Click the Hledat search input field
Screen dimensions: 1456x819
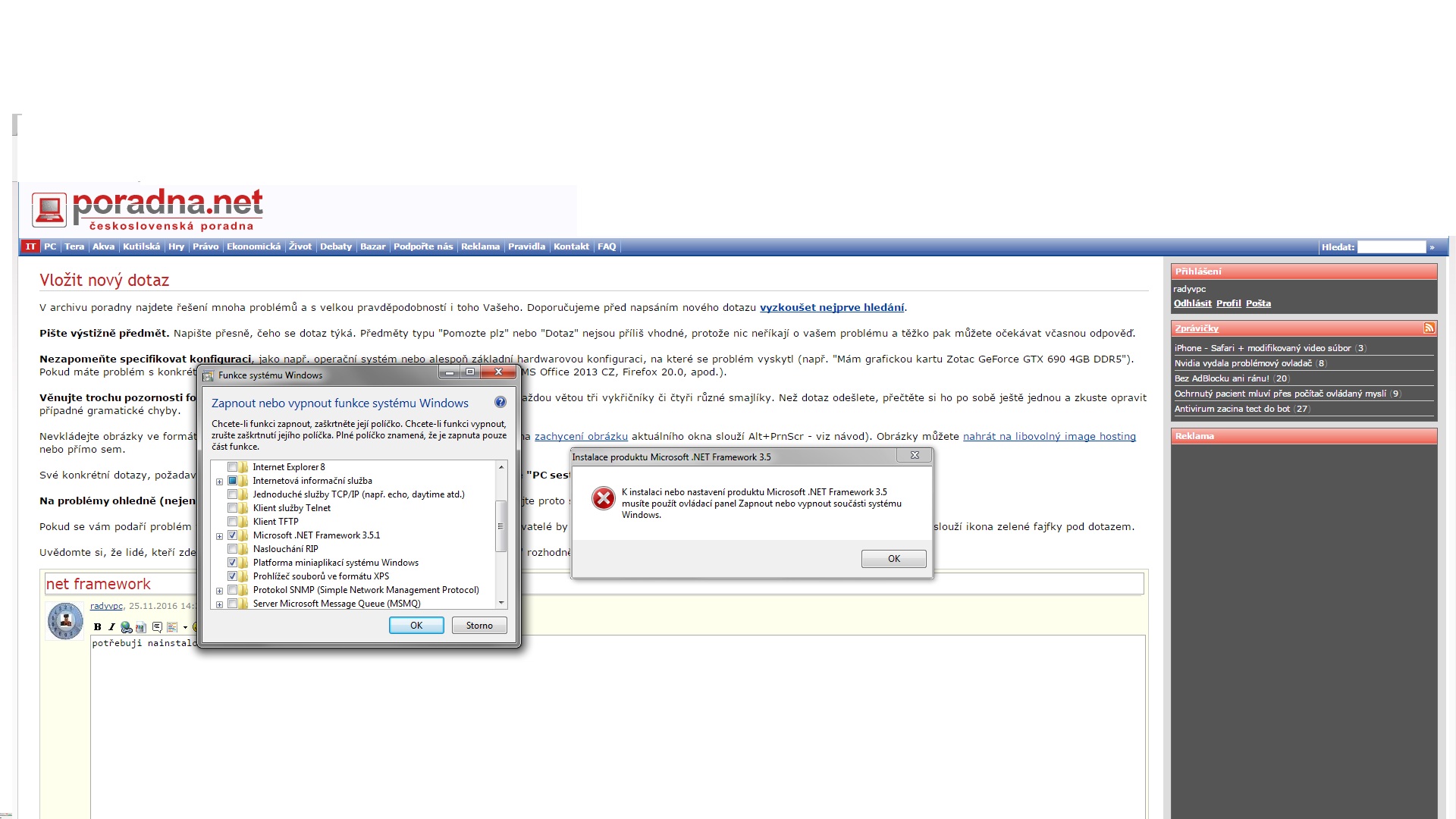[x=1391, y=247]
